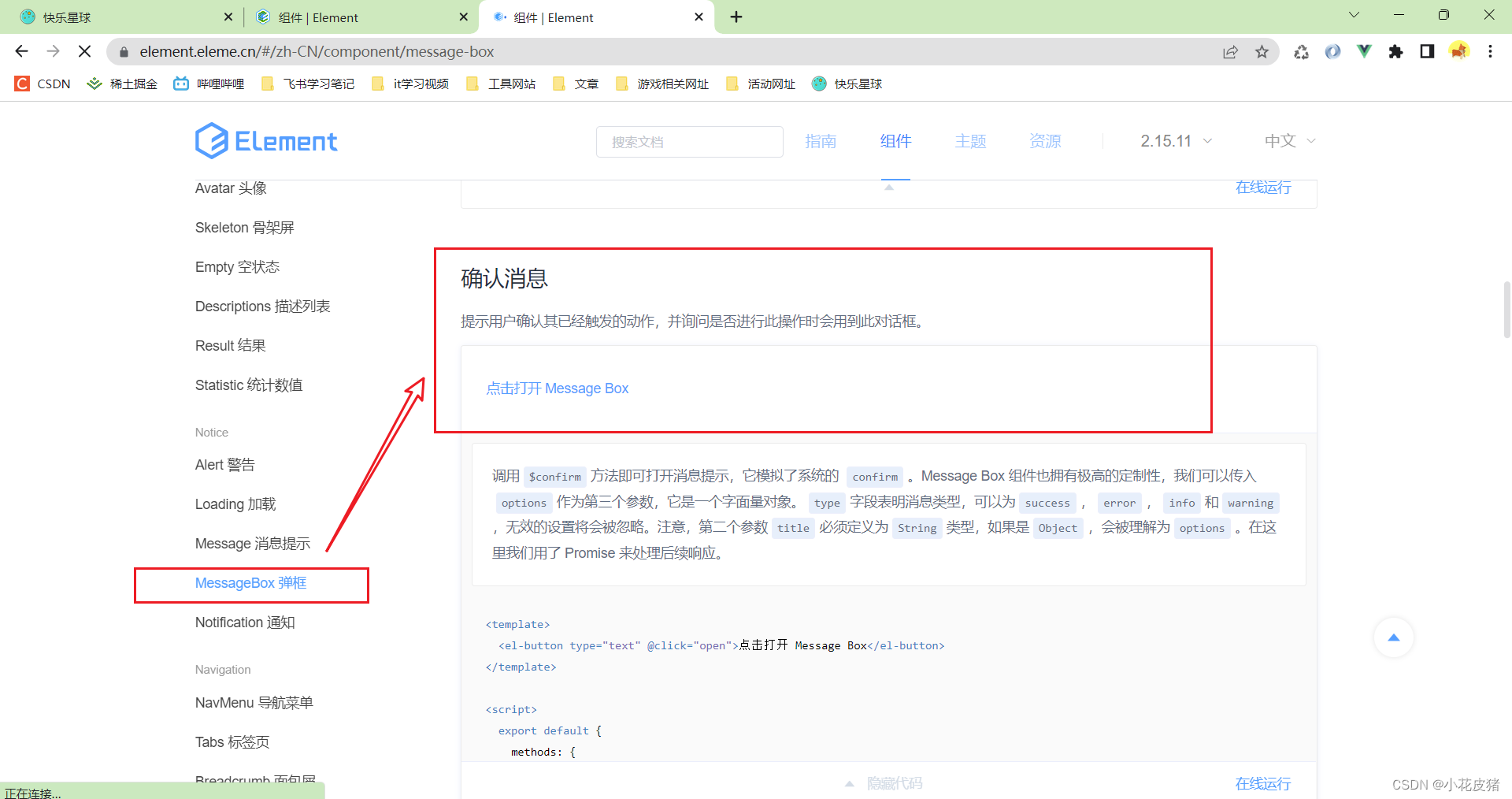Image resolution: width=1512 pixels, height=799 pixels.
Task: Expand the 工具网站 bookmark folder
Action: click(502, 84)
